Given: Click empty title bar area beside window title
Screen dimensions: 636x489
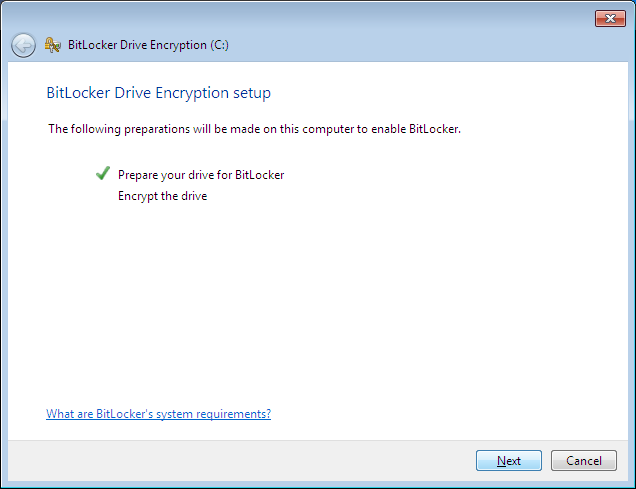Looking at the screenshot, I should 406,45.
